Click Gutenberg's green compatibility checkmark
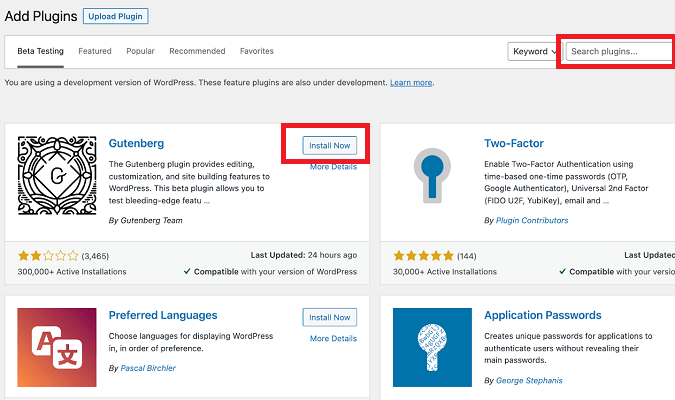Viewport: 675px width, 400px height. (187, 271)
